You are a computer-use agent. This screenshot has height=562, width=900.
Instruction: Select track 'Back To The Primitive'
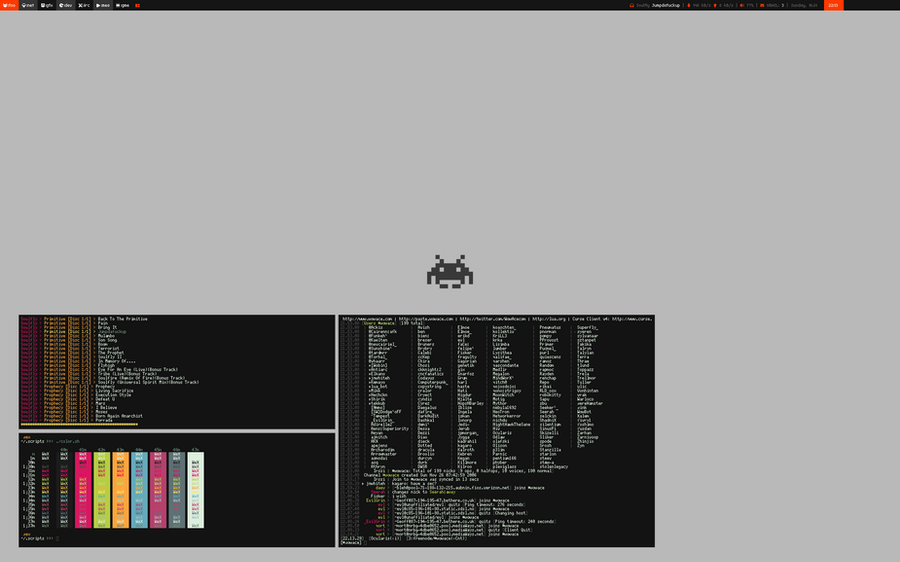point(123,319)
